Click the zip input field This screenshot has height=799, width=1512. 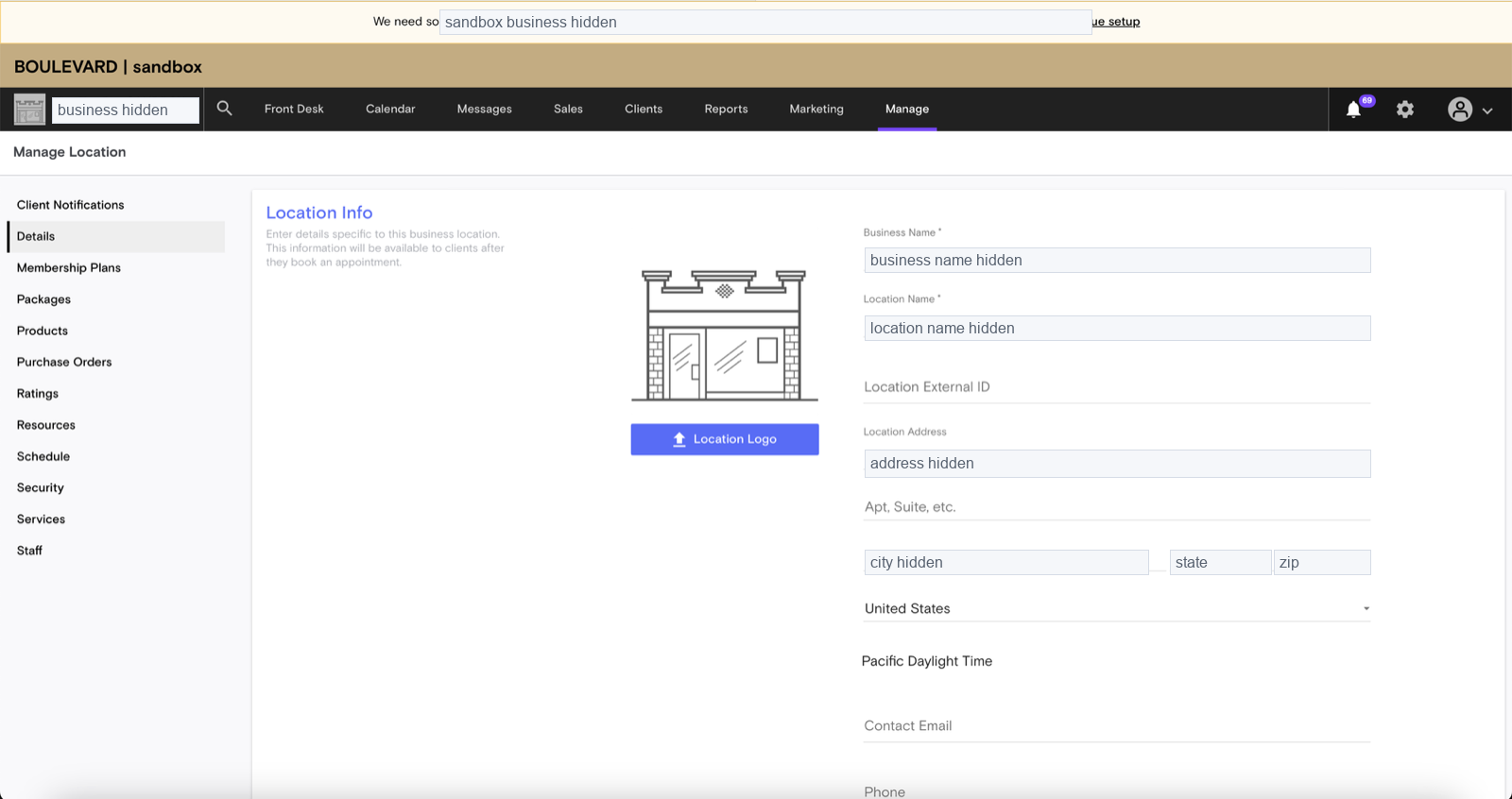click(1322, 562)
